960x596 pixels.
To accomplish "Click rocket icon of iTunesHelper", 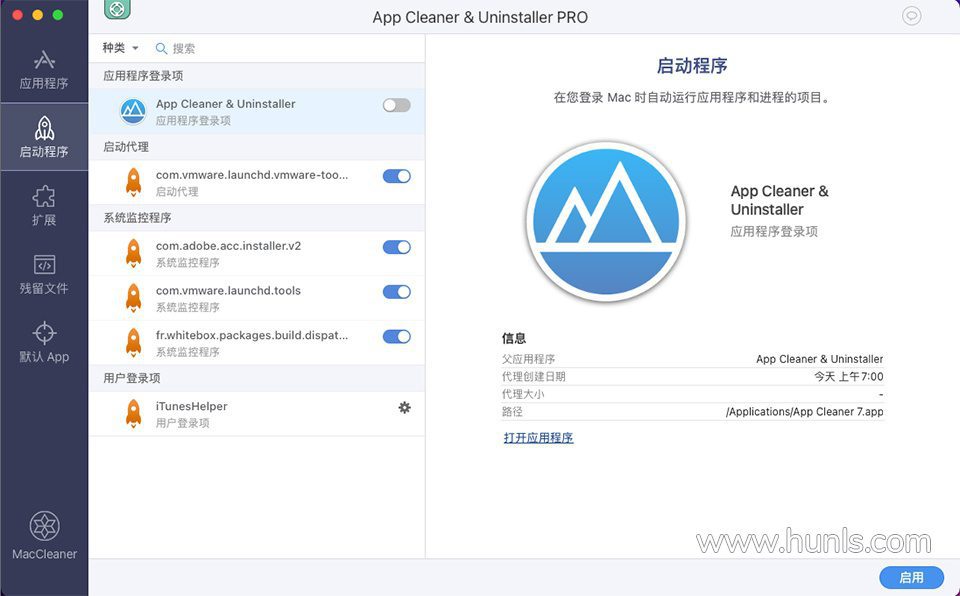I will click(x=133, y=413).
